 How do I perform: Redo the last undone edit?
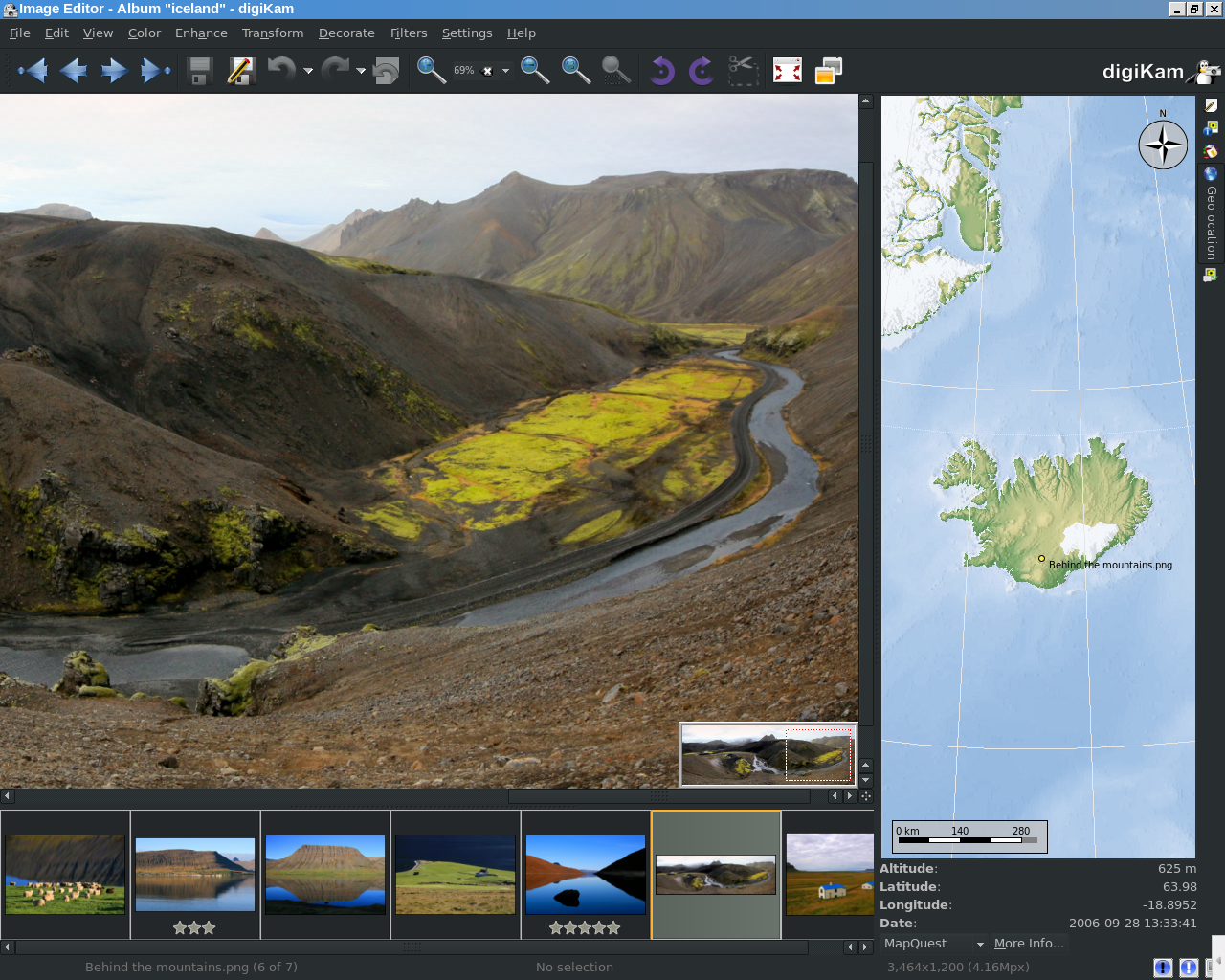pyautogui.click(x=335, y=71)
